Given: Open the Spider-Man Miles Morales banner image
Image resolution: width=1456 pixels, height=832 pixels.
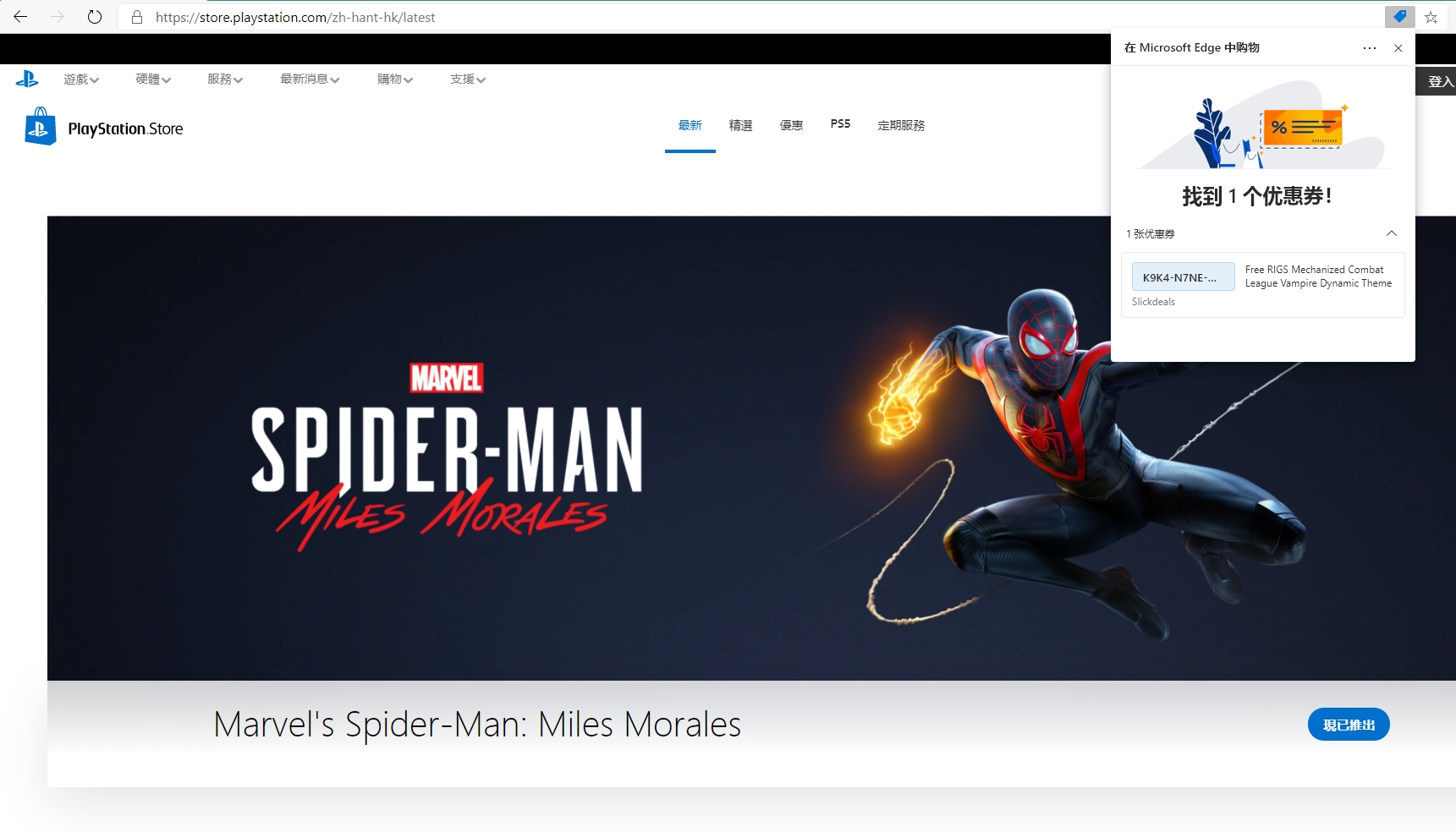Looking at the screenshot, I should 751,448.
